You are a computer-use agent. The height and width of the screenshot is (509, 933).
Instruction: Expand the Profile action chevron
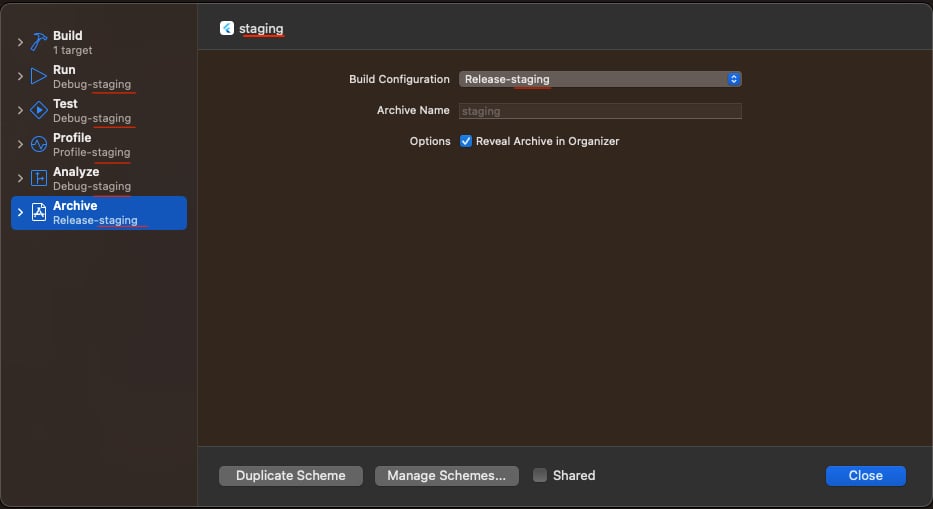pyautogui.click(x=20, y=144)
